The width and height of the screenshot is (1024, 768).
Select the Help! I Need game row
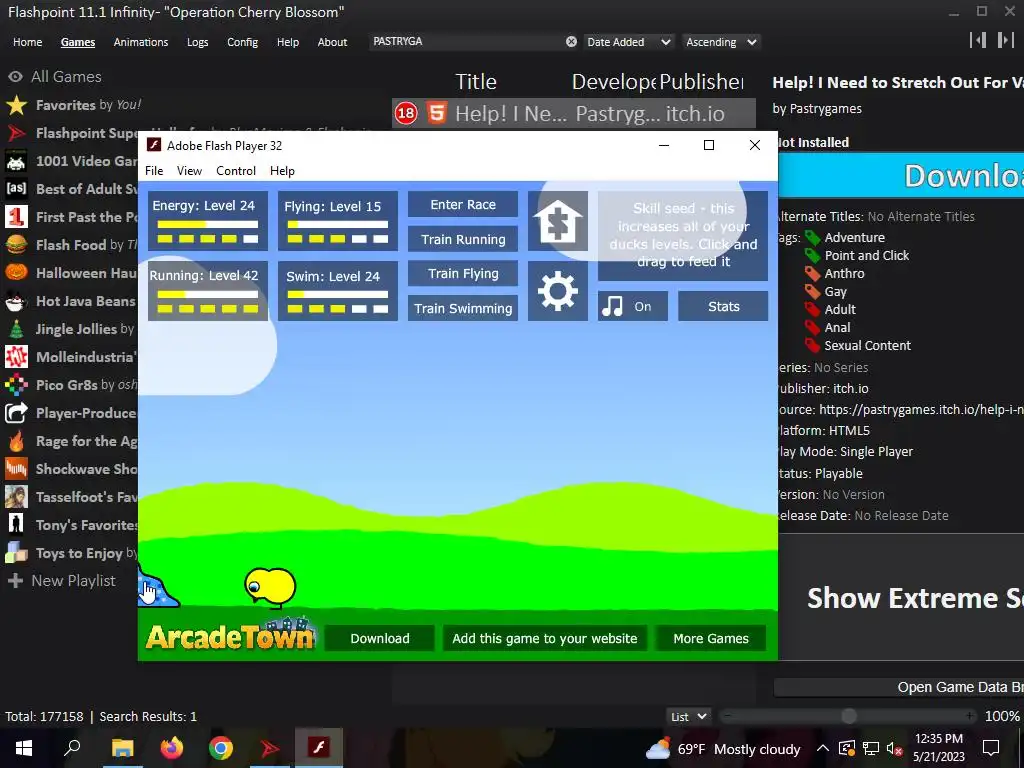pos(573,114)
